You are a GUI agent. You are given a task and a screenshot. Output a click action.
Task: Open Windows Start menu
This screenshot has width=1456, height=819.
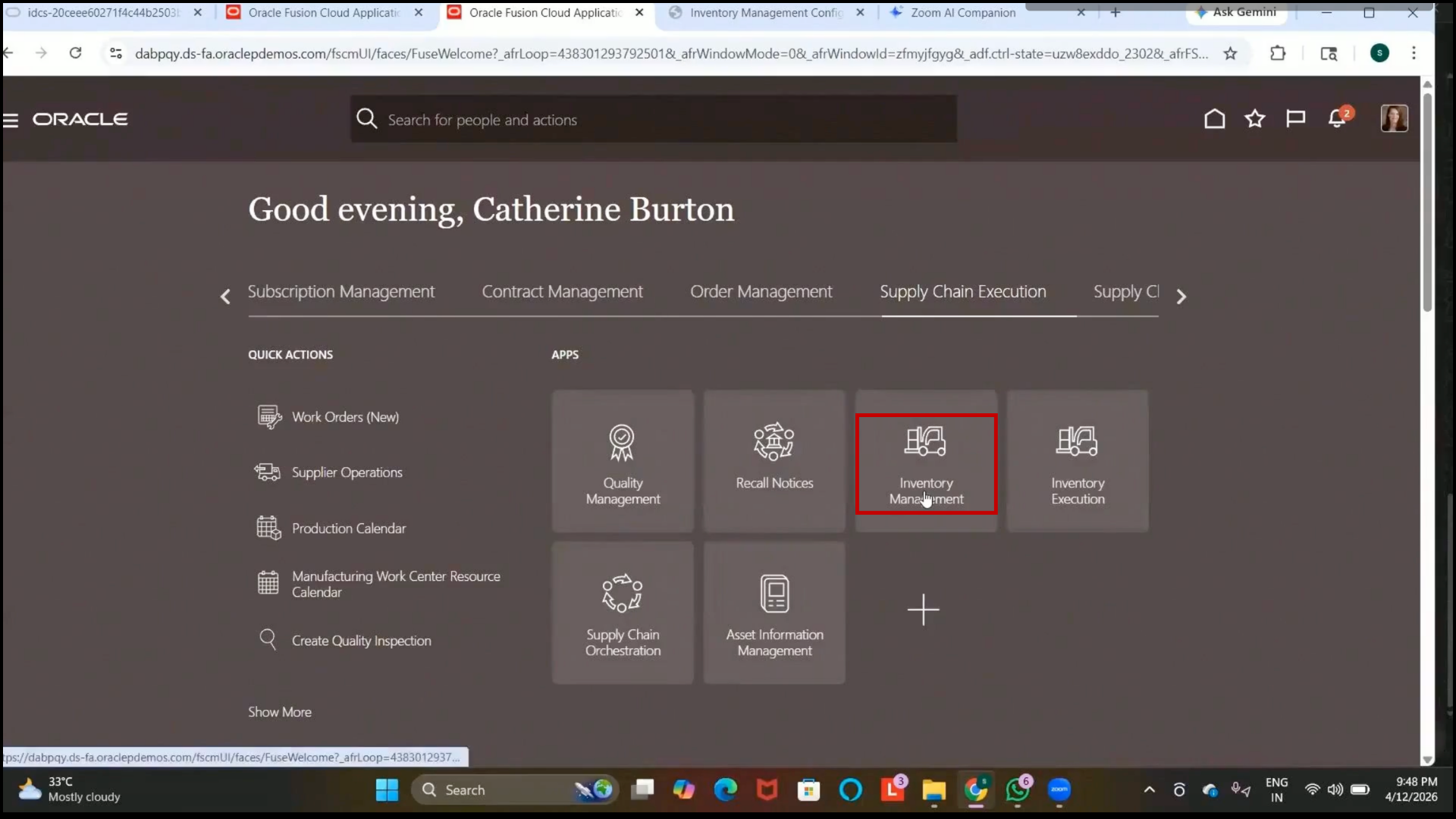pyautogui.click(x=387, y=790)
